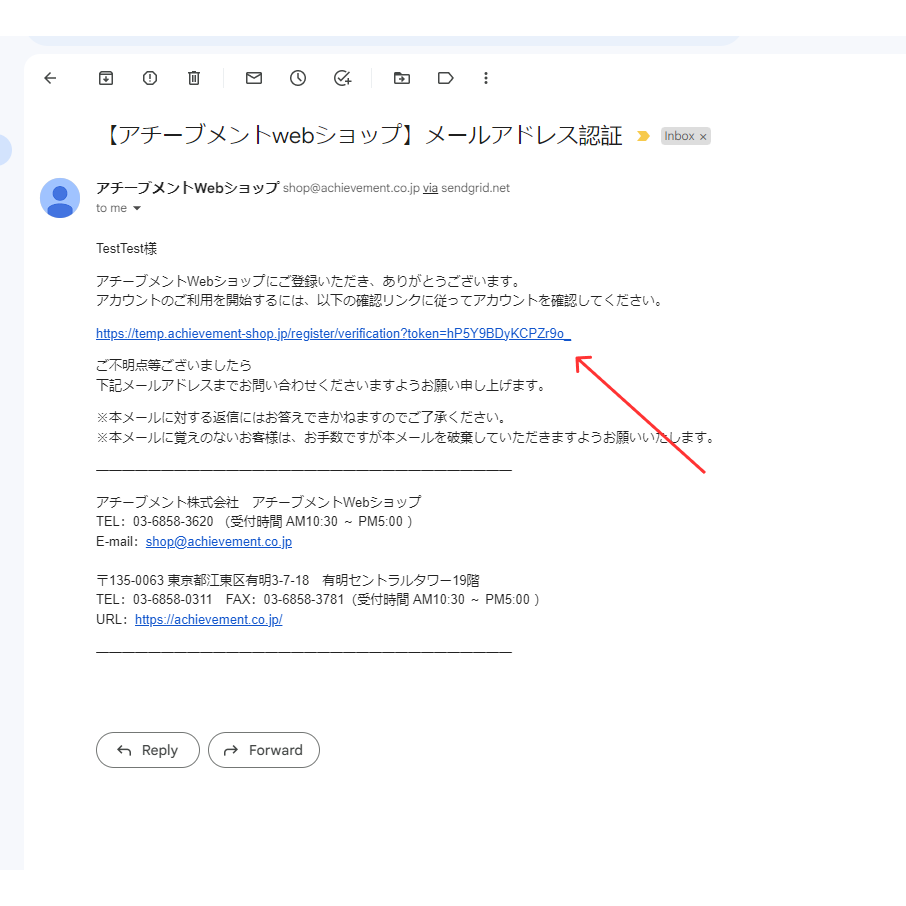Go back to inbox with back arrow
The image size is (906, 906).
pyautogui.click(x=50, y=78)
